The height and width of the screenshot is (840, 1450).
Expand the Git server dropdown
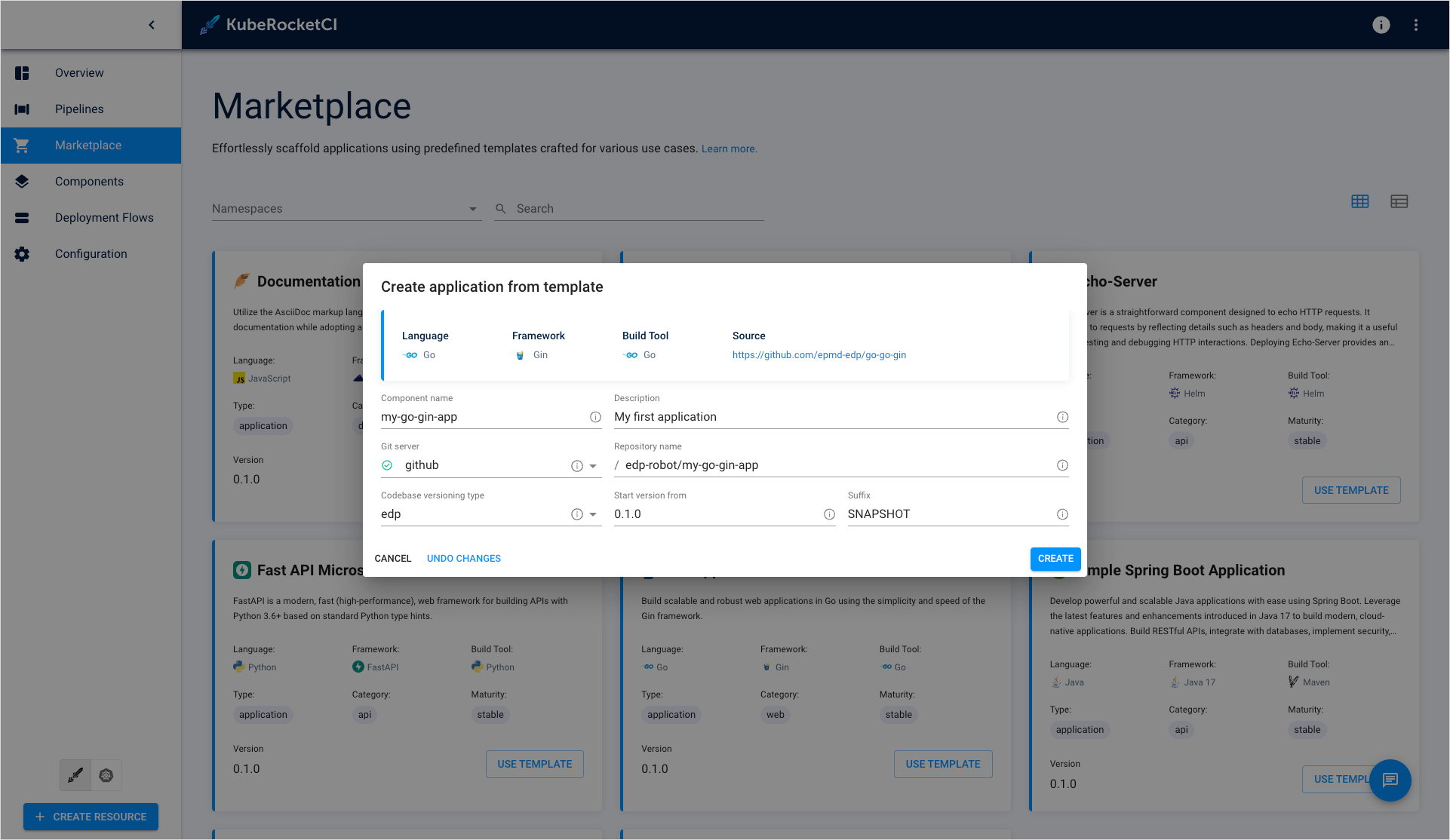coord(594,466)
